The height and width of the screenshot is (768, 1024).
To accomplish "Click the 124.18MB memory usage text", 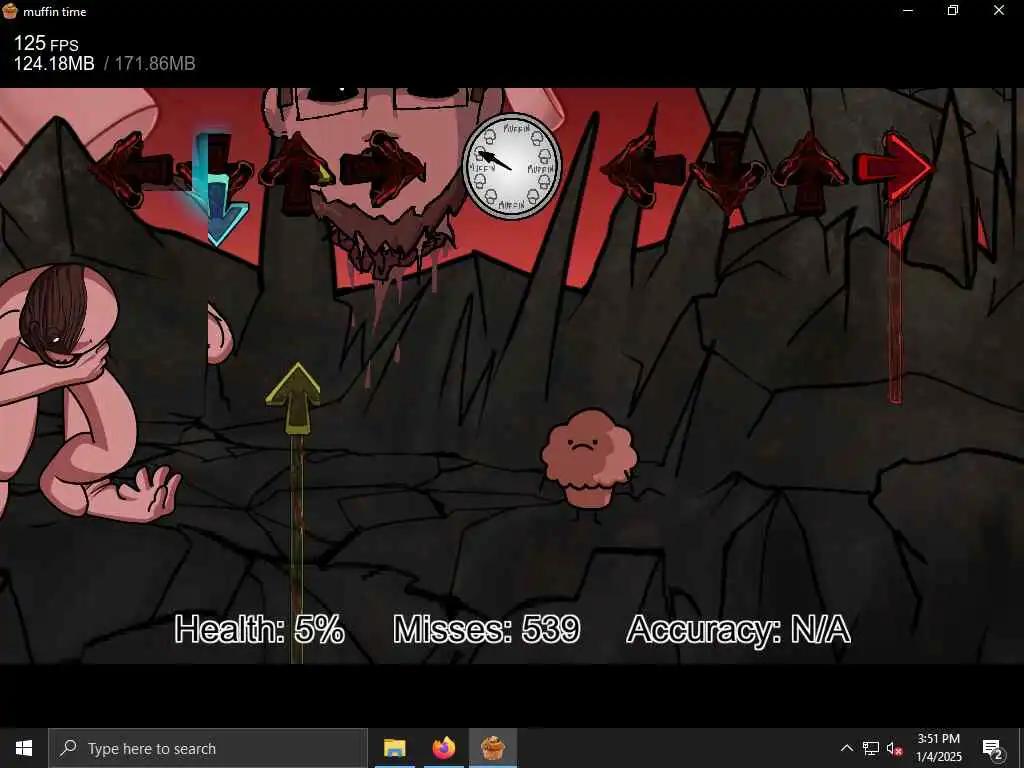I will pyautogui.click(x=54, y=64).
